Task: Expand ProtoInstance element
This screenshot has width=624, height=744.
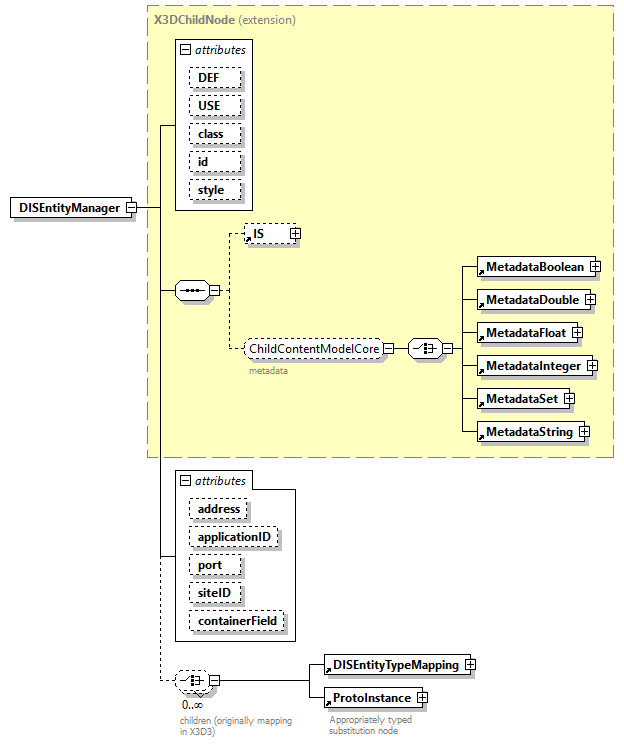Action: click(x=422, y=698)
